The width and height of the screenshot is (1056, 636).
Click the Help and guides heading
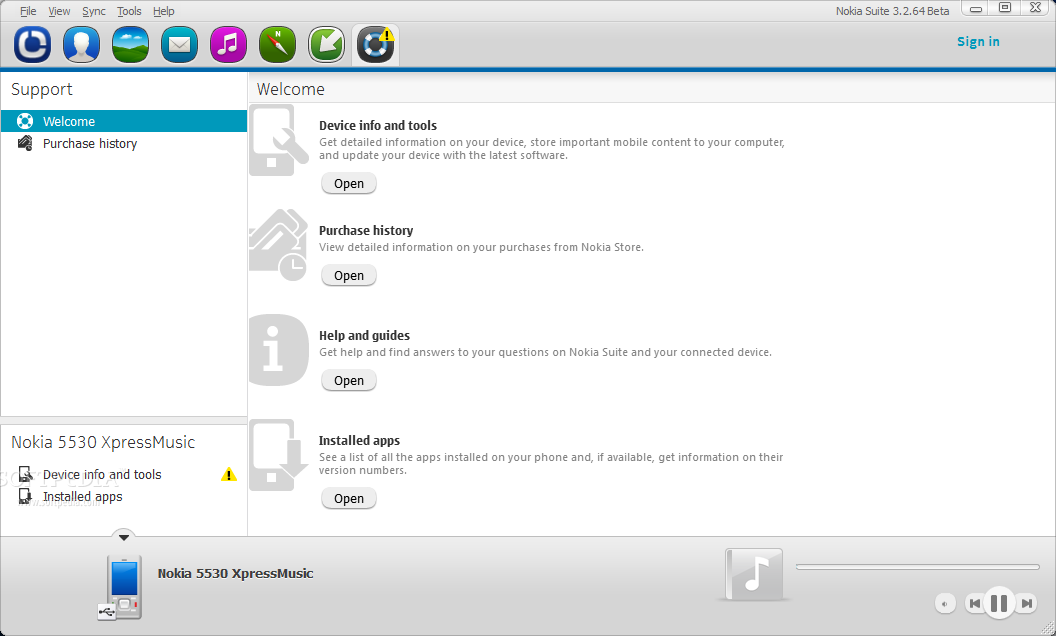[x=364, y=336]
